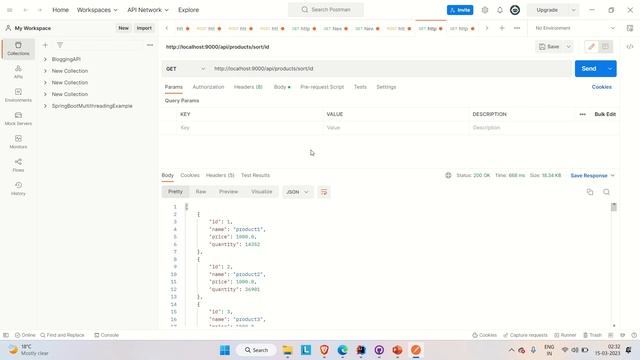
Task: Copy the response body
Action: pos(590,192)
